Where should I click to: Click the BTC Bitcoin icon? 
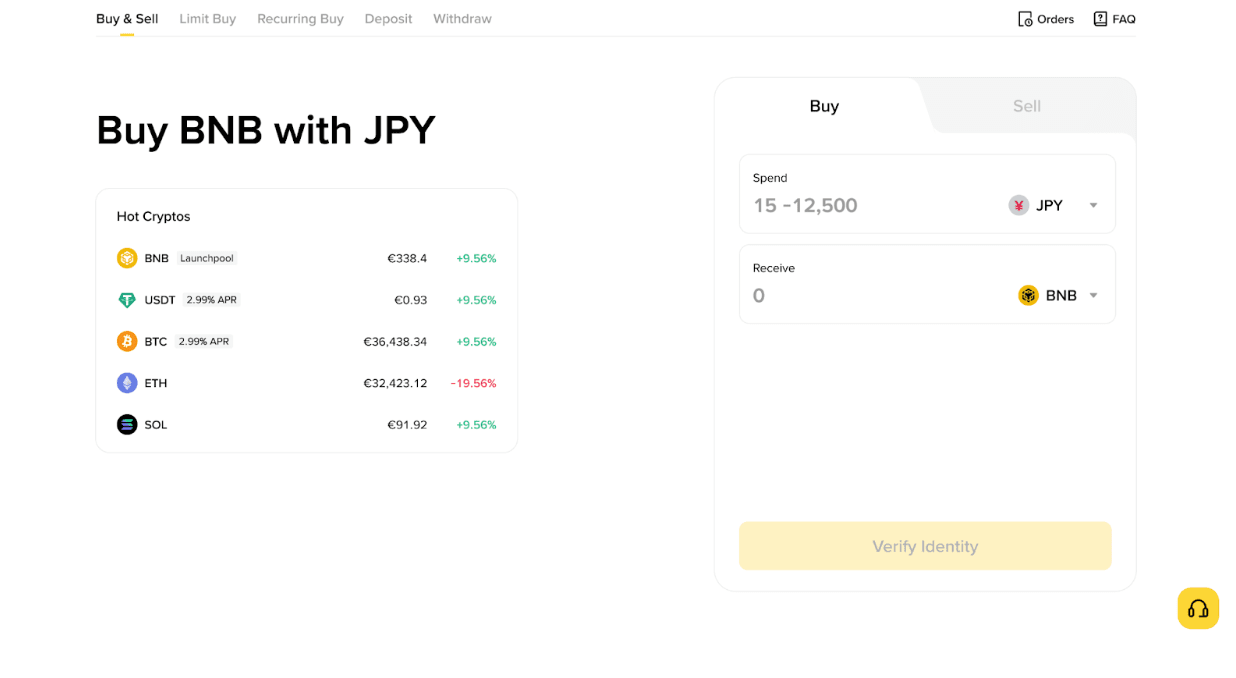[127, 341]
